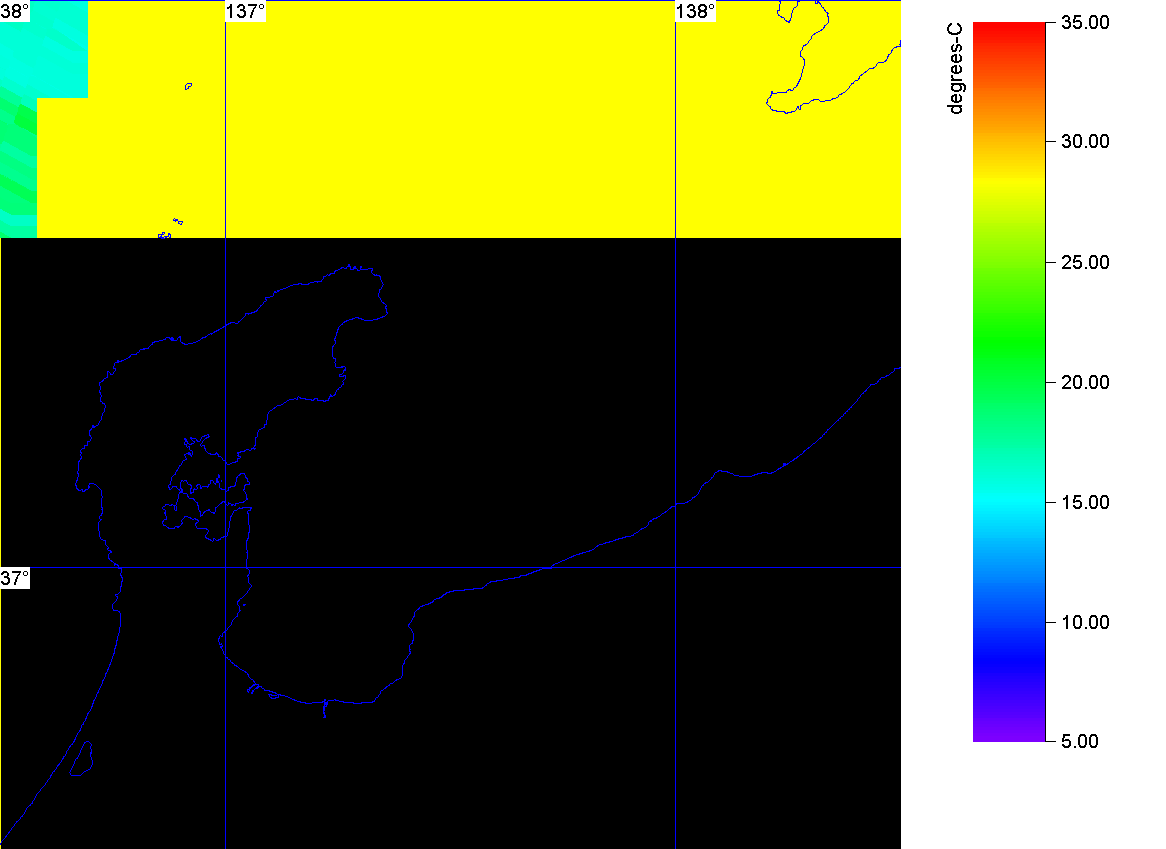Click the 15.00 colorbar tick label
This screenshot has width=1166, height=849.
1085,503
